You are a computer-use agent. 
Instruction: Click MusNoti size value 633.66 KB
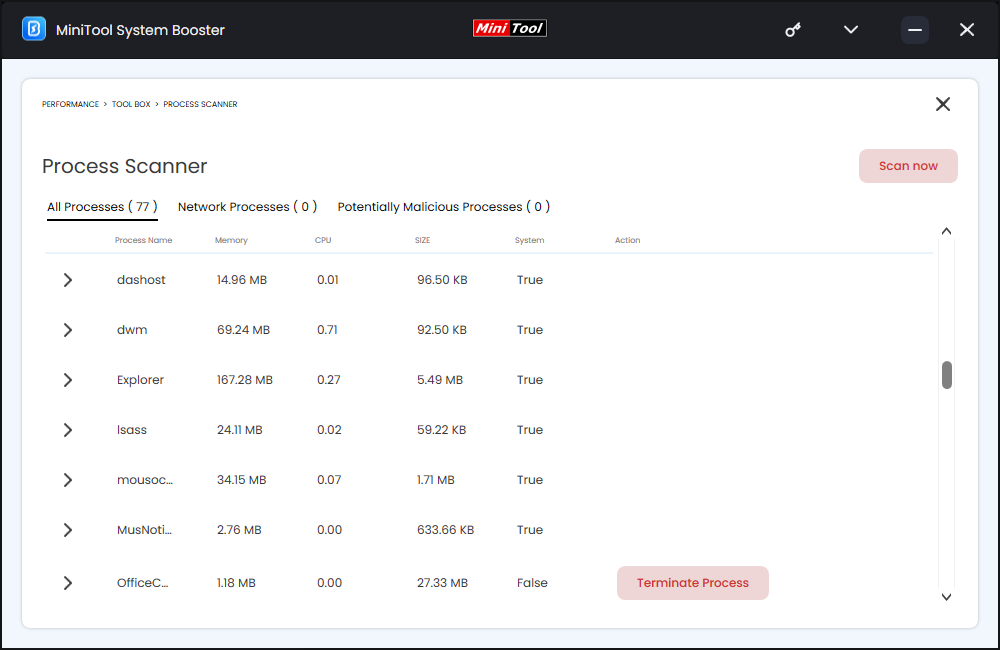(x=445, y=529)
